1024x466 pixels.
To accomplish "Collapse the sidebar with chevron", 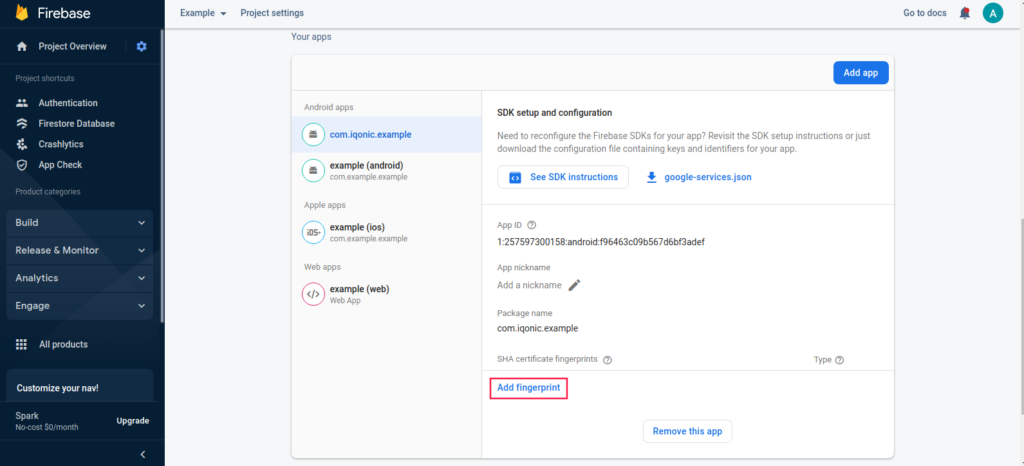I will click(143, 454).
